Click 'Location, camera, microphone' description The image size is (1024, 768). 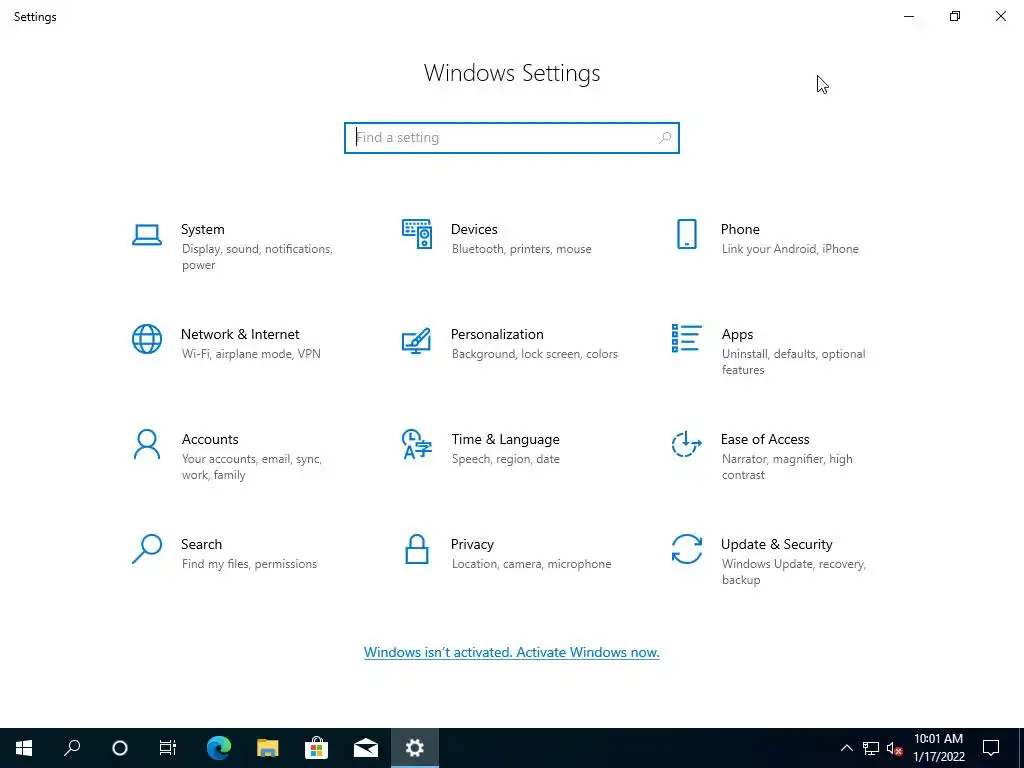point(531,564)
